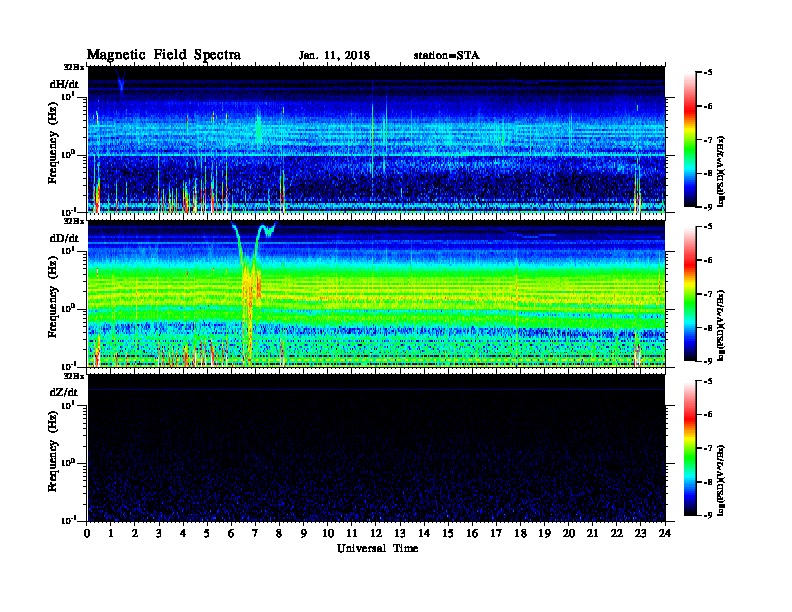Click hour 5 tick label on time axis

click(207, 534)
